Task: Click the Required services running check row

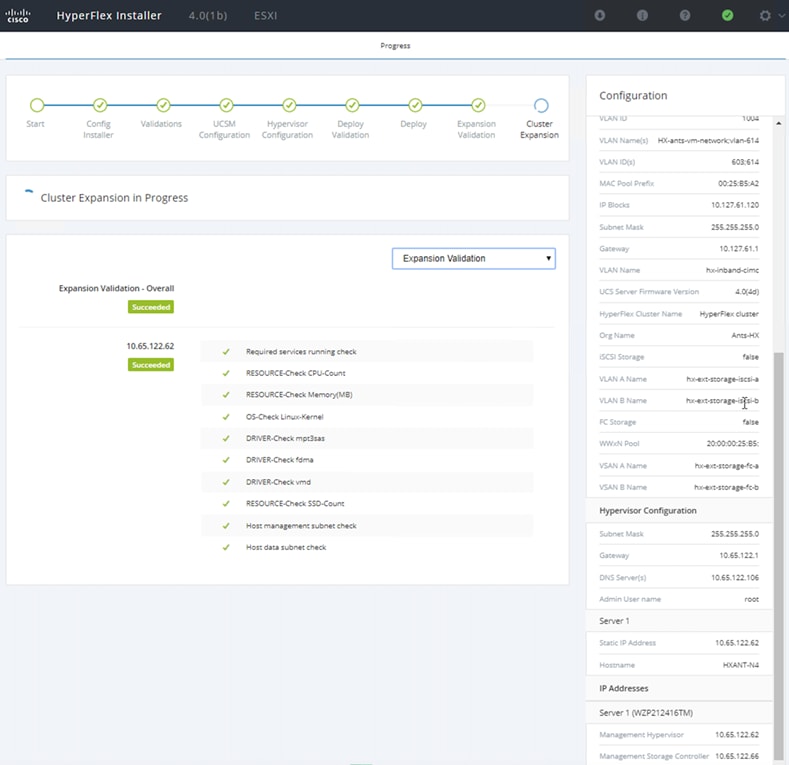Action: (367, 352)
